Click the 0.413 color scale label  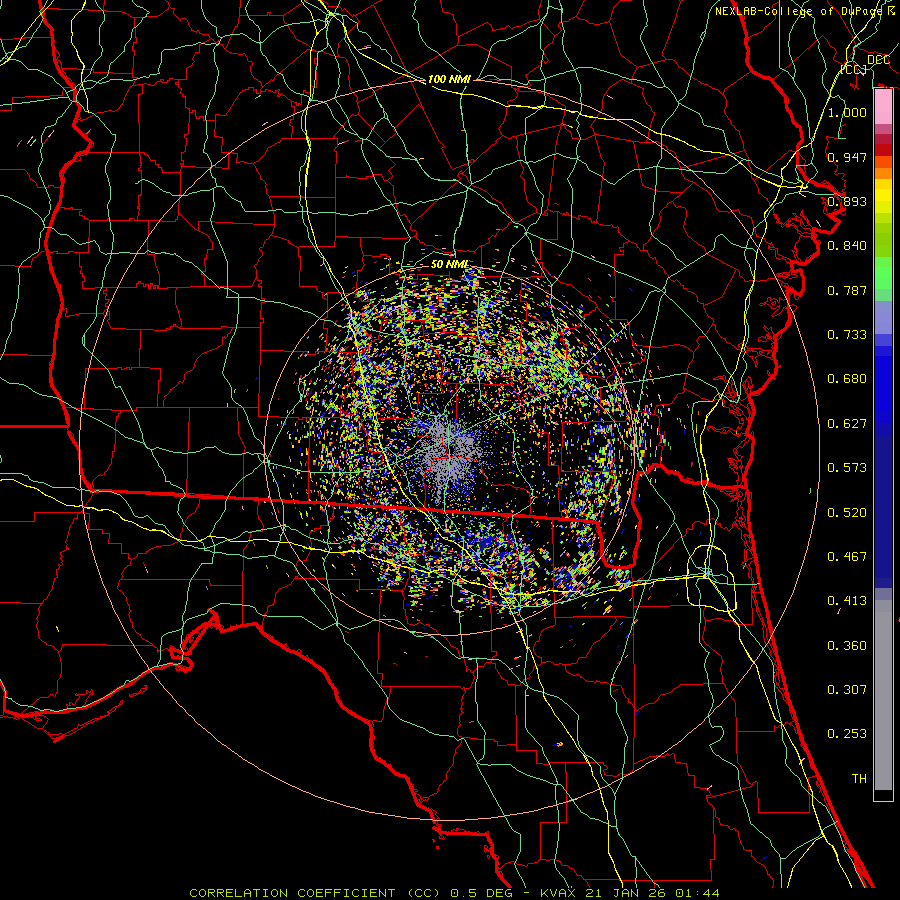click(x=847, y=600)
